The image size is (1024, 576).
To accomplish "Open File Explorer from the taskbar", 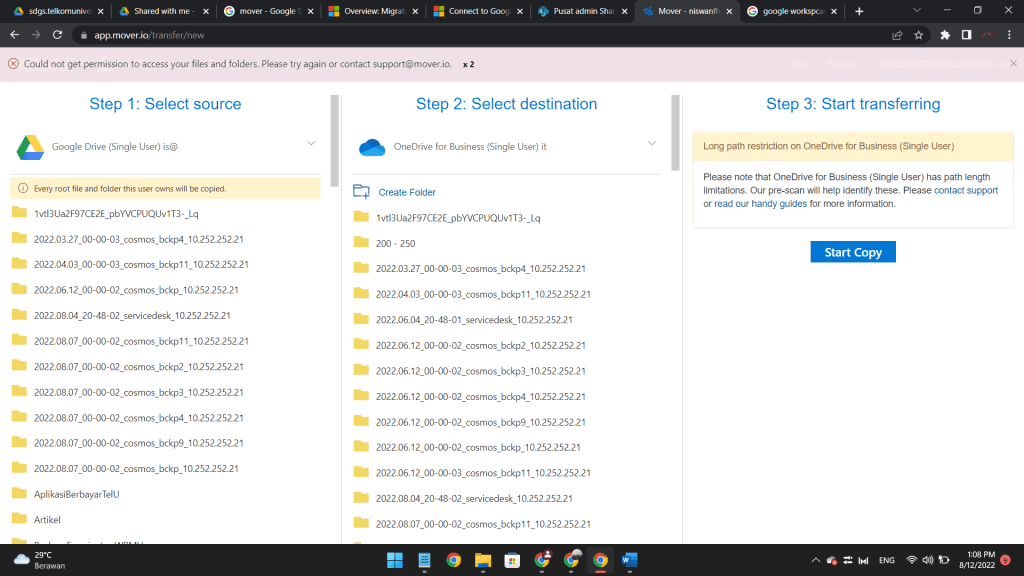I will click(x=483, y=560).
